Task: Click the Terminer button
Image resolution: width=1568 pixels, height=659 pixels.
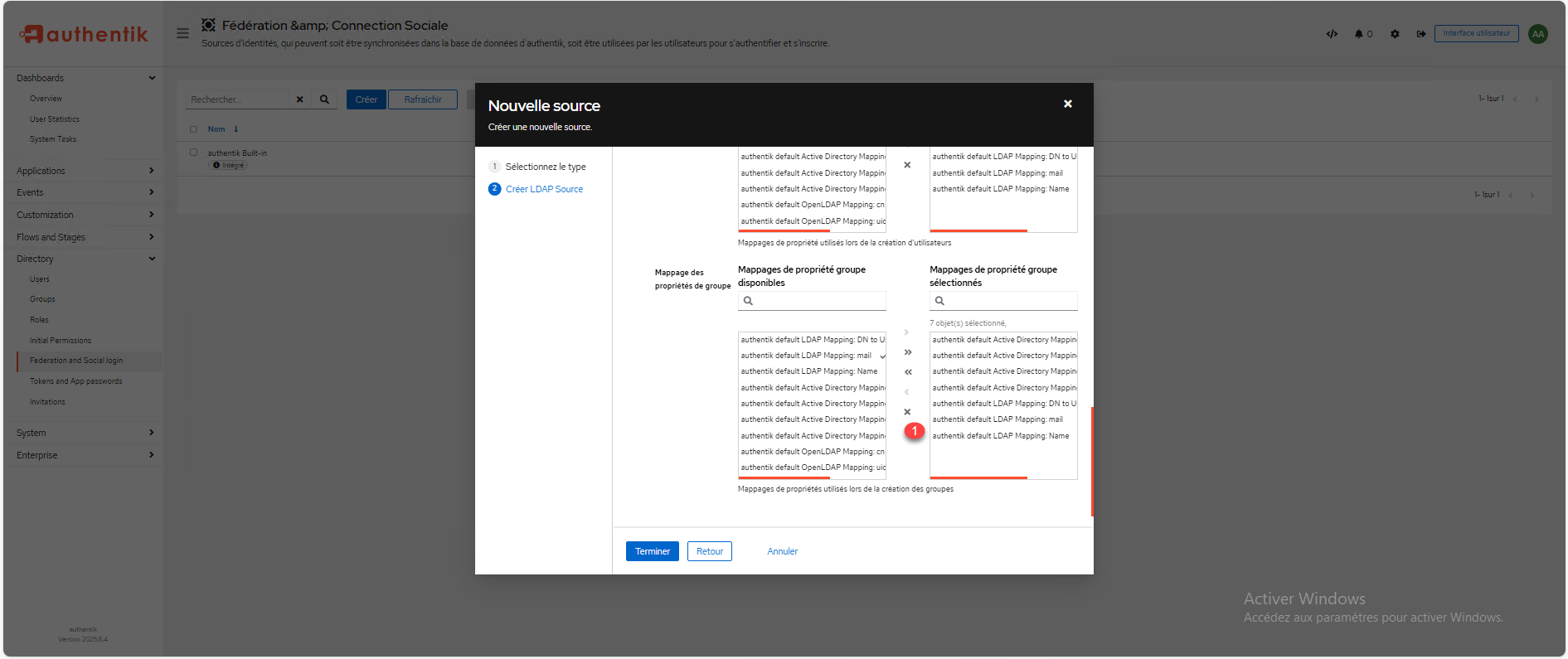Action: click(x=652, y=551)
